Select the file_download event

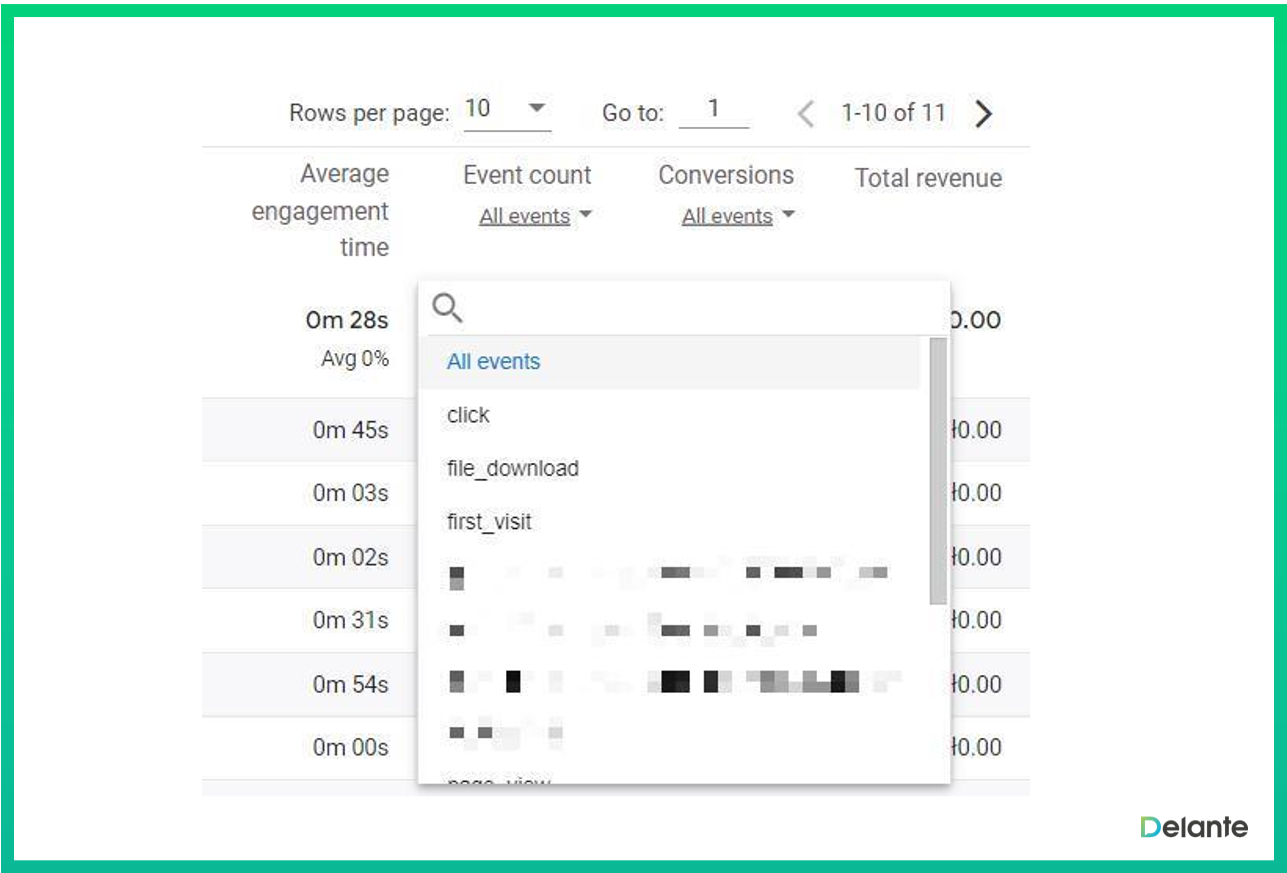tap(513, 468)
